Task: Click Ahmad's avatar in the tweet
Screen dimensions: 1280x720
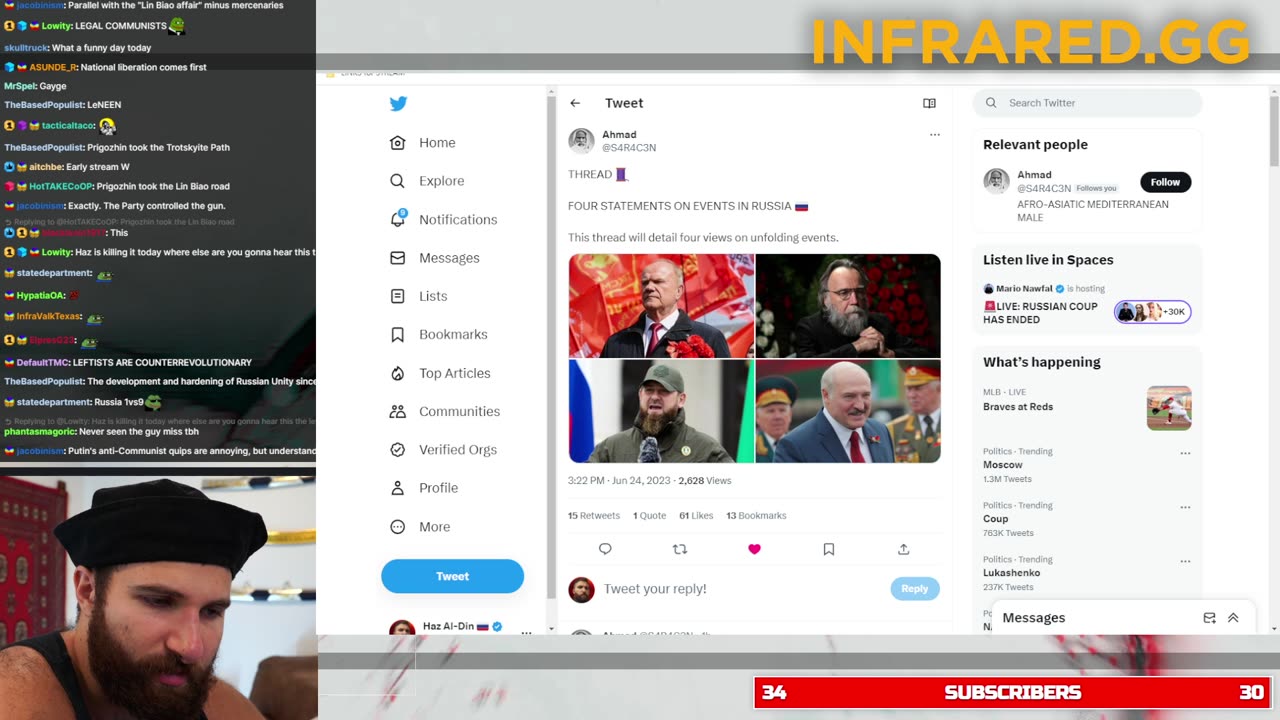Action: 581,141
